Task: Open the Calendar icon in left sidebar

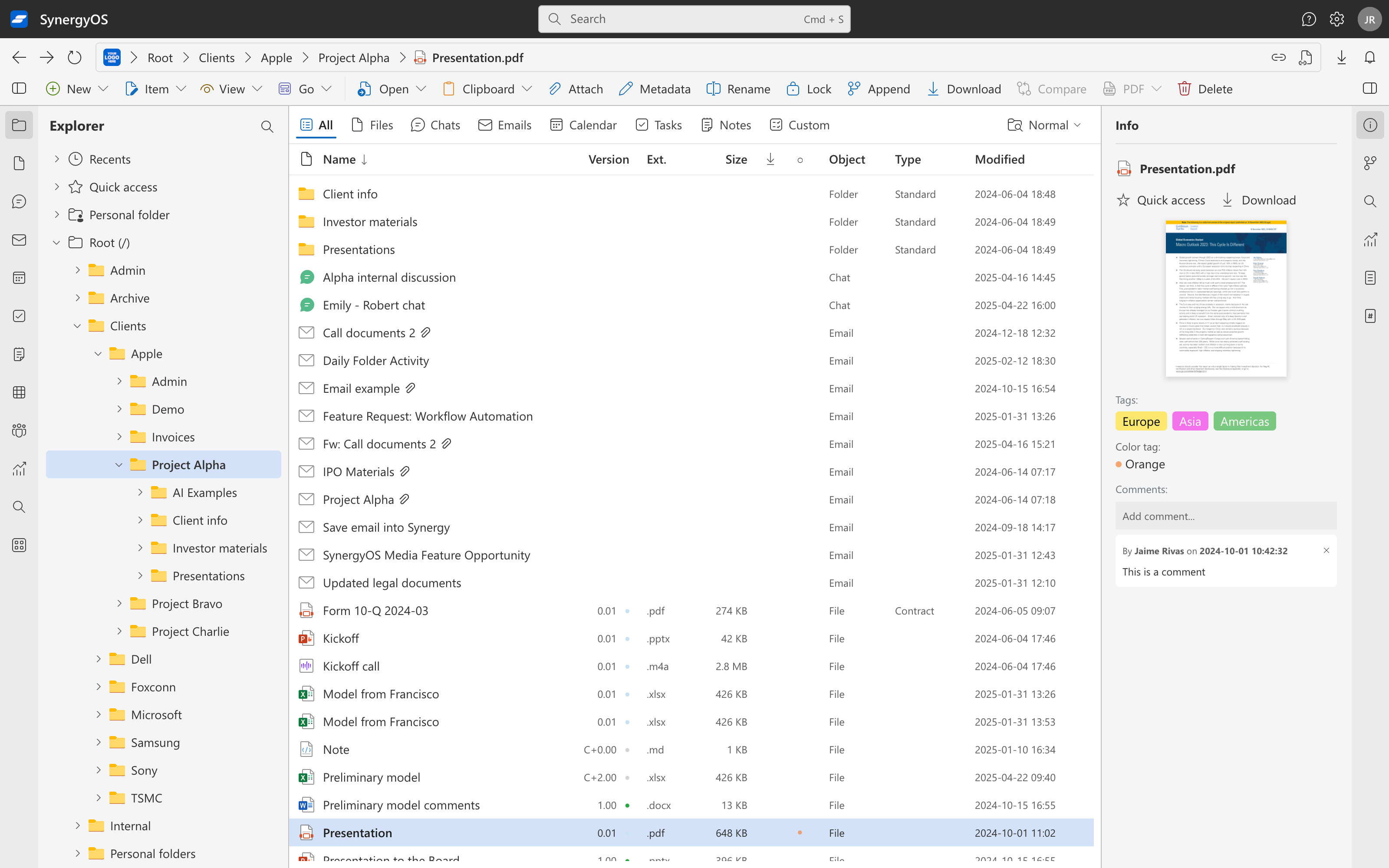Action: (x=19, y=278)
